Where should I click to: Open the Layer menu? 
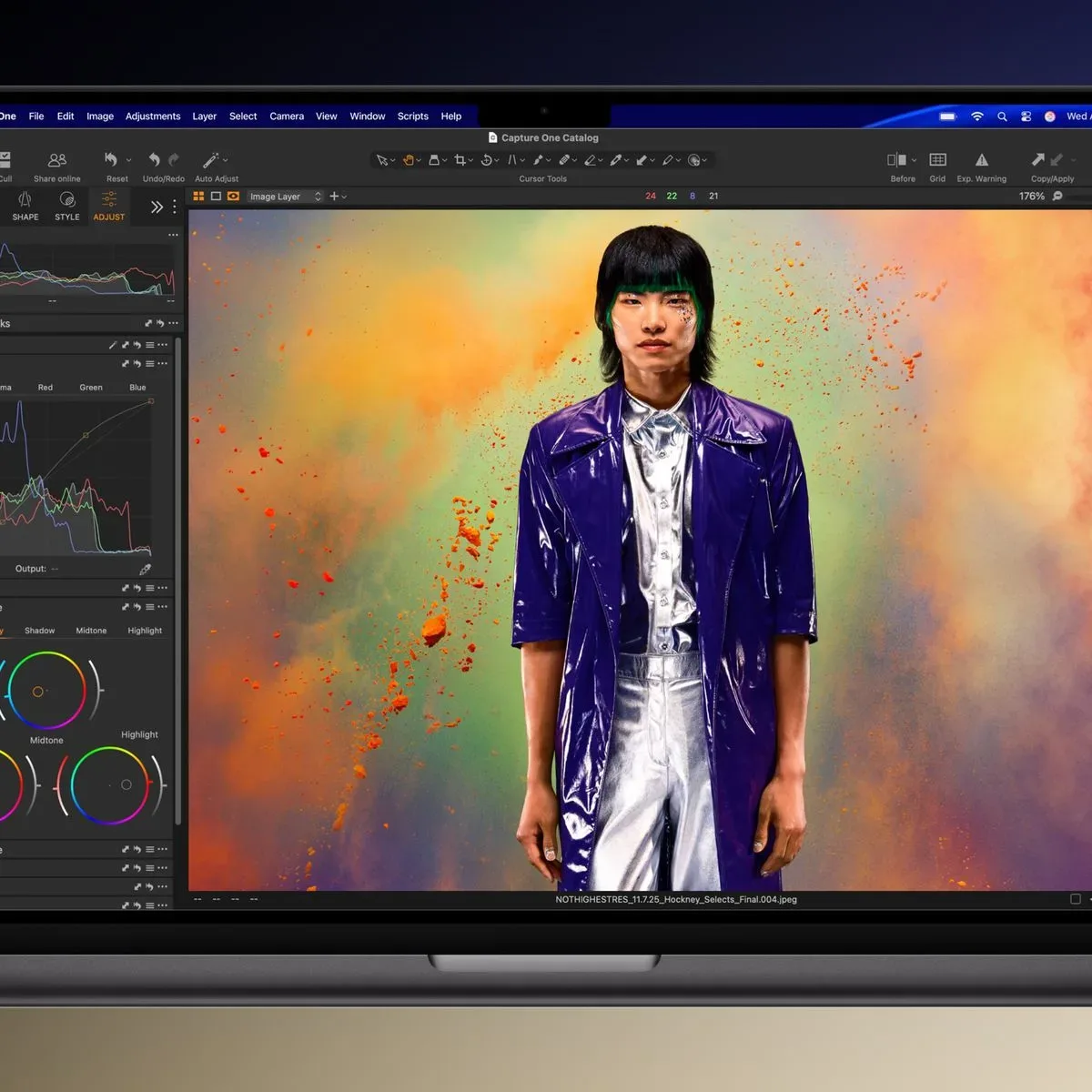pyautogui.click(x=205, y=116)
